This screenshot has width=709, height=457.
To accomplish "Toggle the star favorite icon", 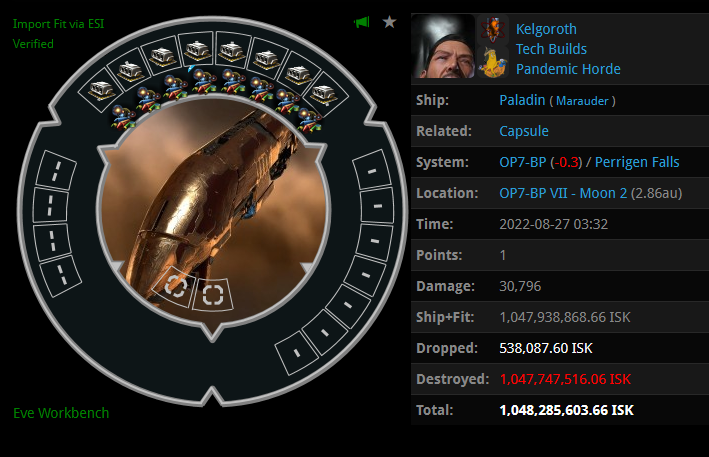I will coord(389,22).
